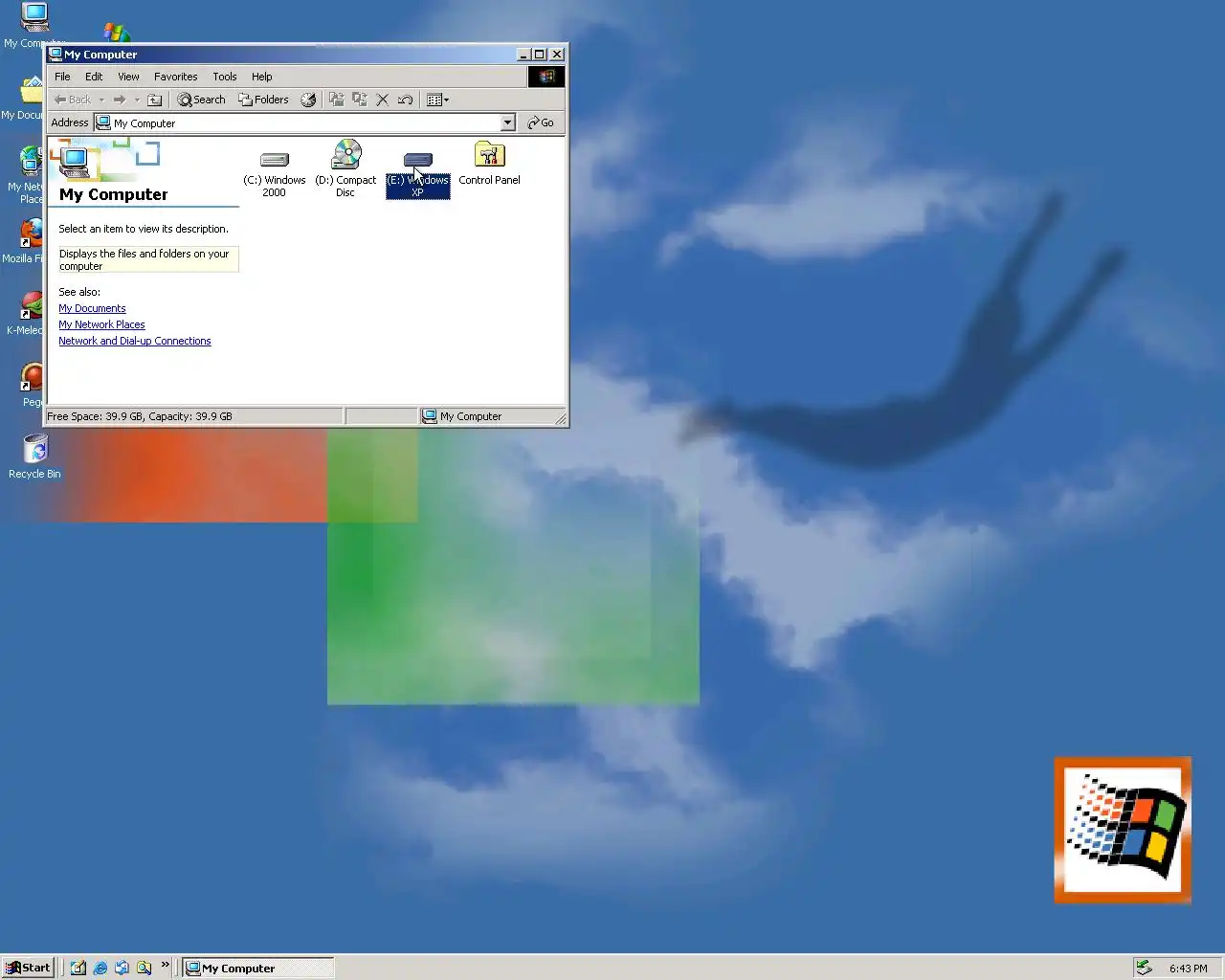Click the Undo toolbar icon

pyautogui.click(x=405, y=100)
